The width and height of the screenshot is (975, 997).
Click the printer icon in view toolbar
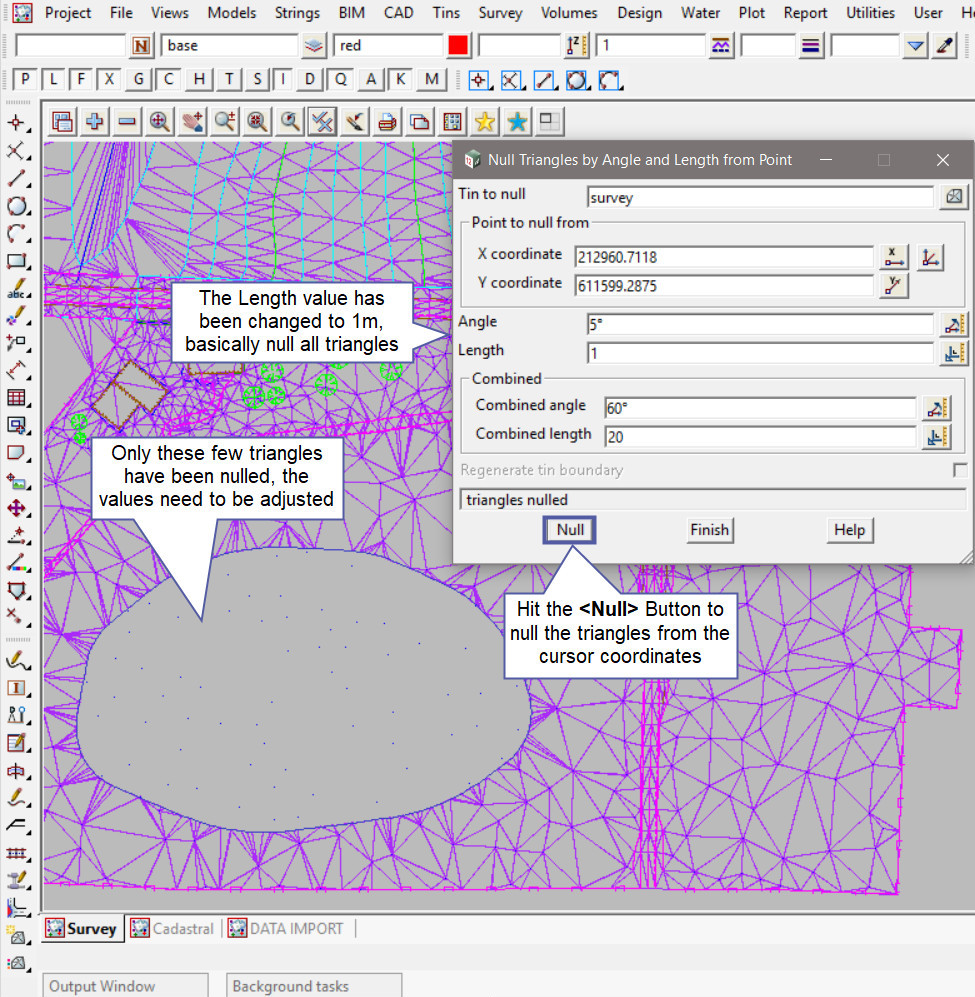click(x=387, y=122)
